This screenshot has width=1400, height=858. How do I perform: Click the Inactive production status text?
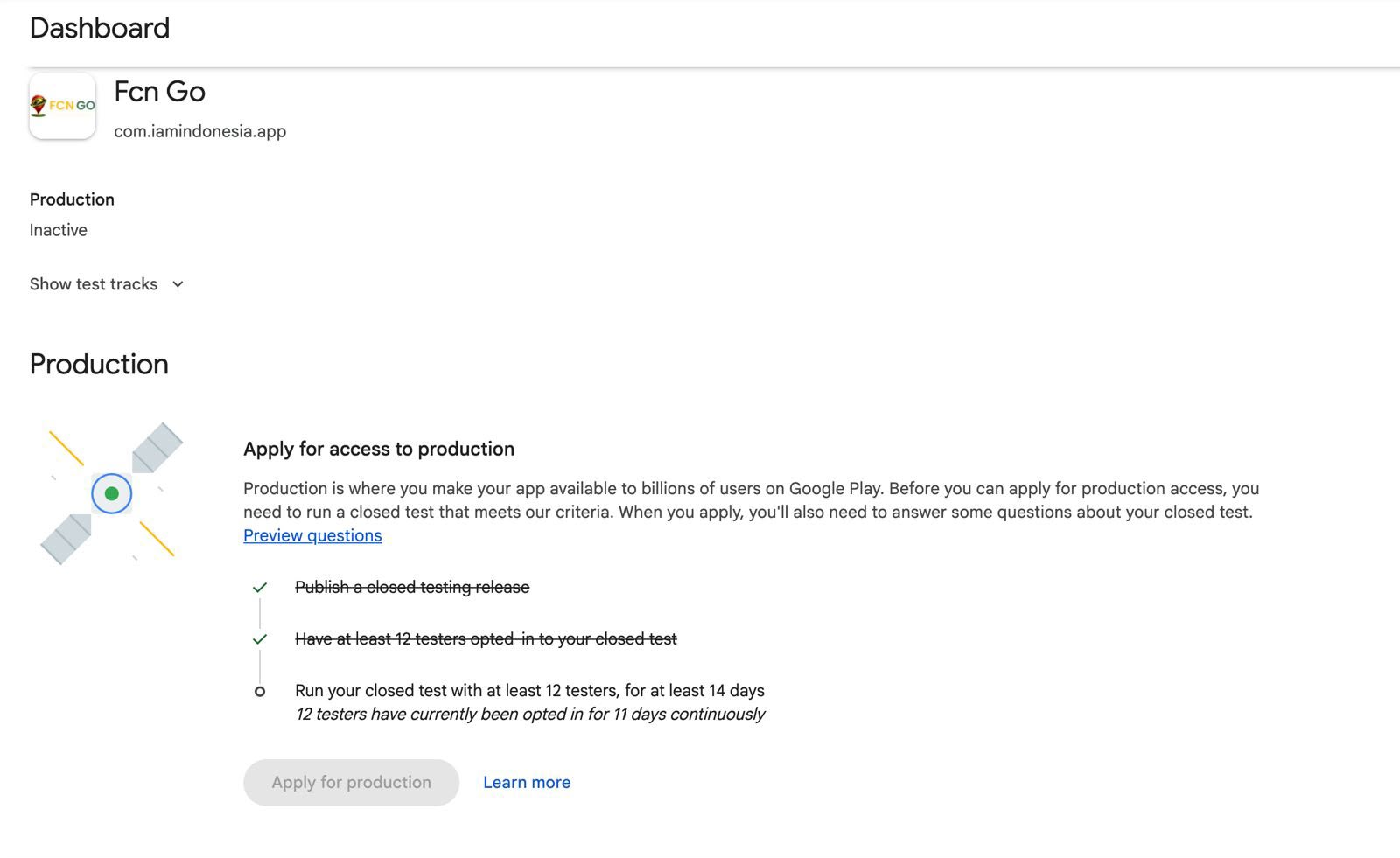(59, 230)
